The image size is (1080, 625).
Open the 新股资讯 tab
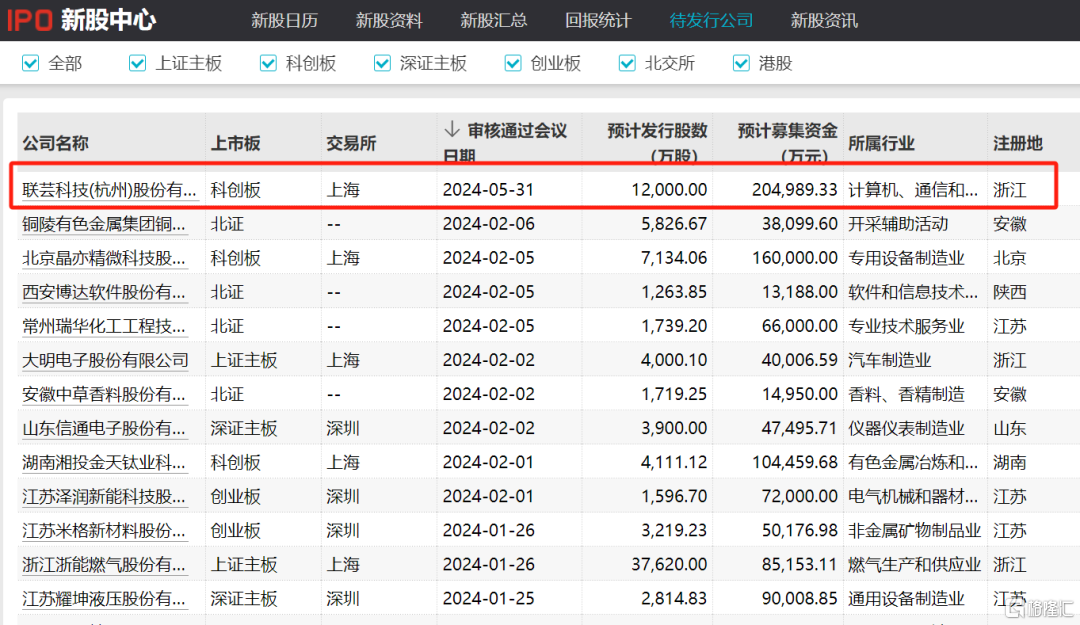coord(824,21)
